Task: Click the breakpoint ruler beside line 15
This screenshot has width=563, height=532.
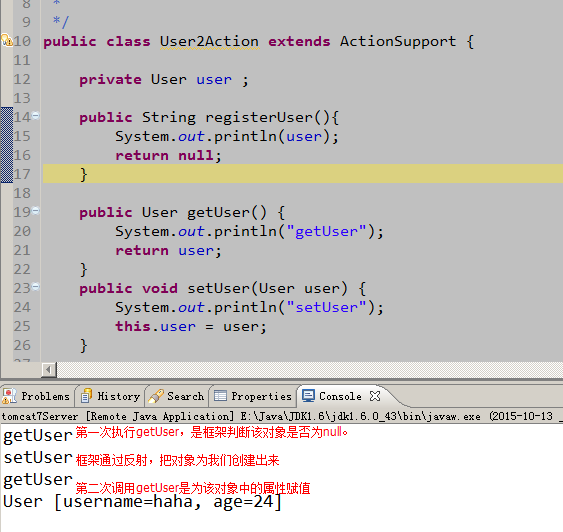Action: point(7,136)
